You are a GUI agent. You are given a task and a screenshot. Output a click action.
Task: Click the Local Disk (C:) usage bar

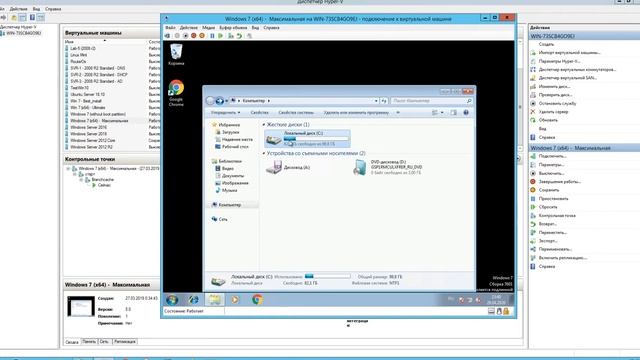(316, 139)
